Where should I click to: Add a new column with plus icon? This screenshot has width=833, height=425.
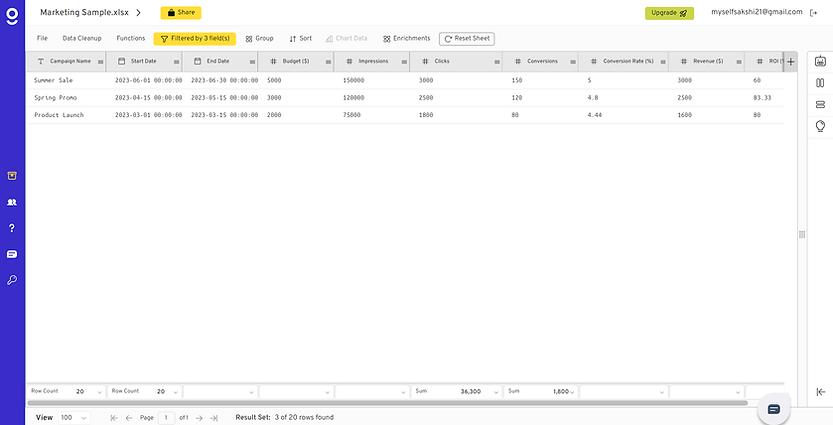tap(790, 61)
